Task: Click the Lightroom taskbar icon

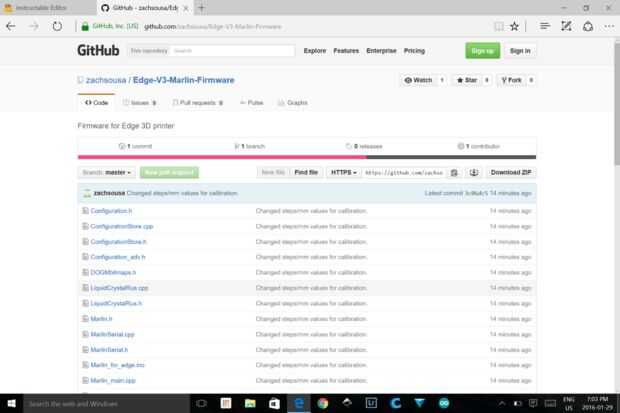Action: [x=371, y=403]
